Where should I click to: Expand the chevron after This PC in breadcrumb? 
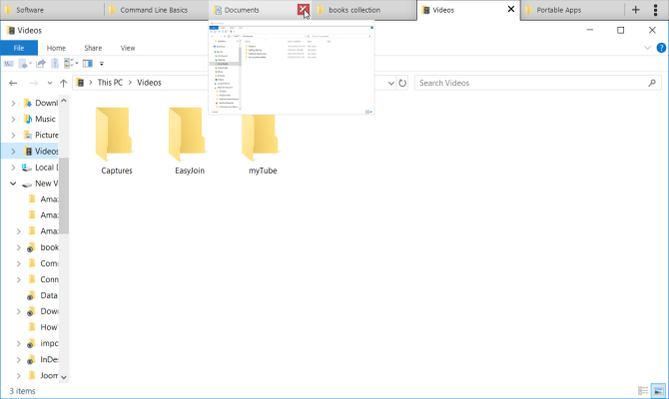tap(130, 83)
